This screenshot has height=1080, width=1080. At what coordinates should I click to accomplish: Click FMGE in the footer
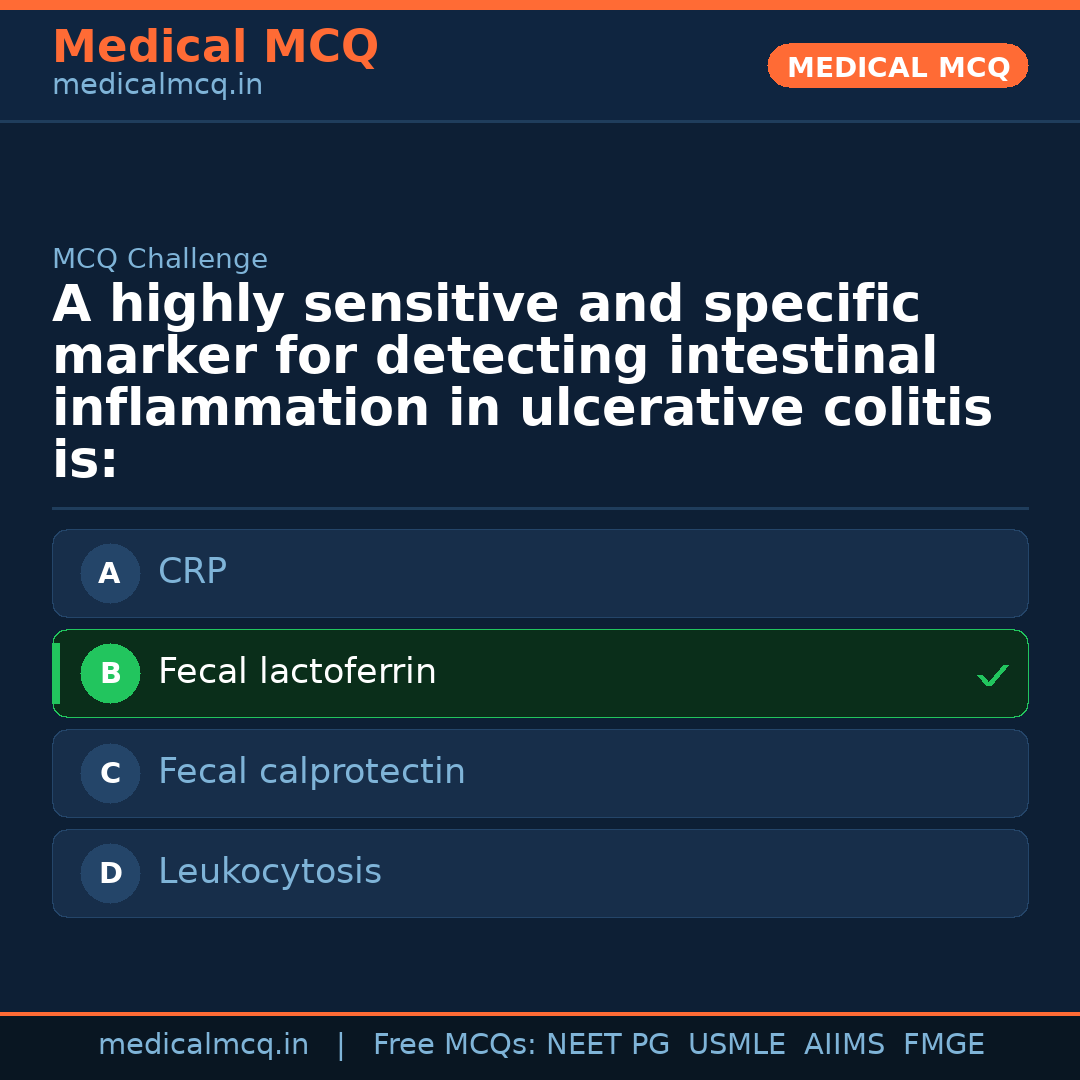click(943, 1045)
